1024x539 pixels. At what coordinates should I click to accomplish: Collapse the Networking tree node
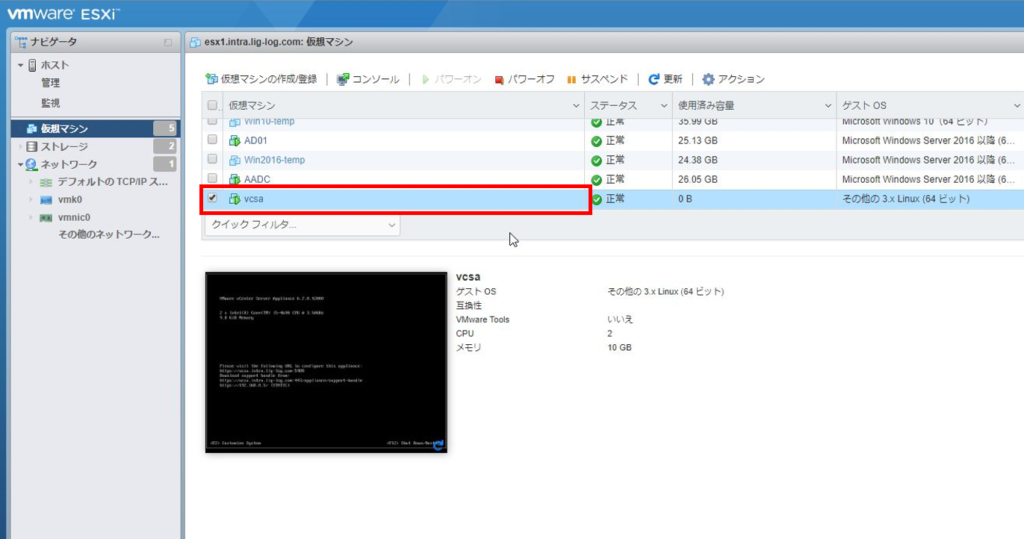click(x=20, y=165)
